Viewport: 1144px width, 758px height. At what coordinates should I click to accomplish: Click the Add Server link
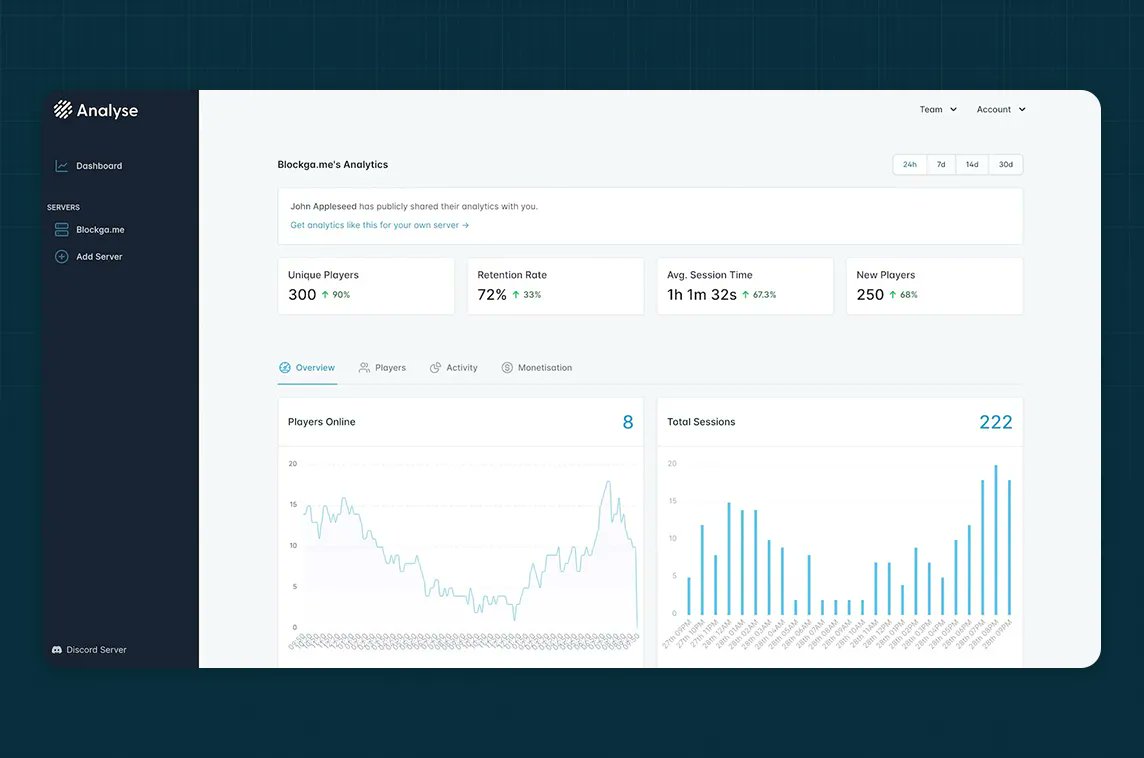(89, 257)
